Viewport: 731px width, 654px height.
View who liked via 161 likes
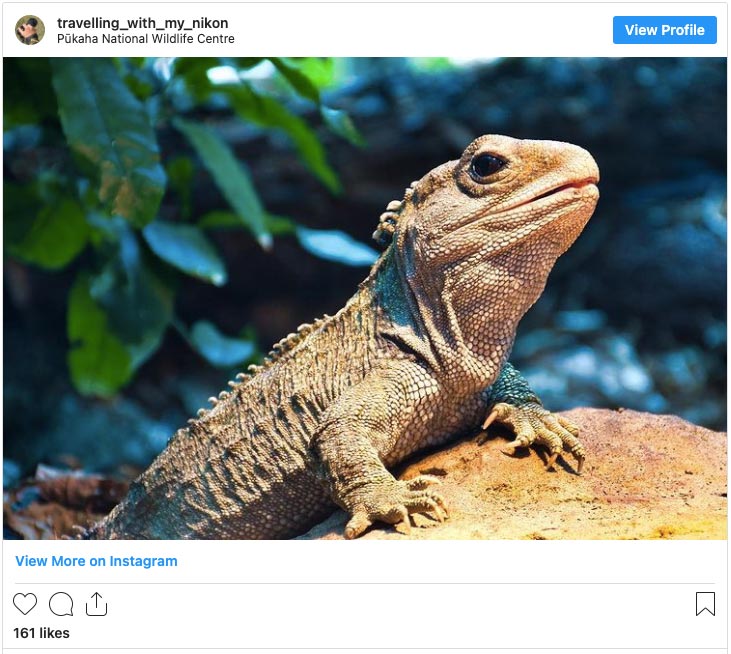click(x=41, y=633)
